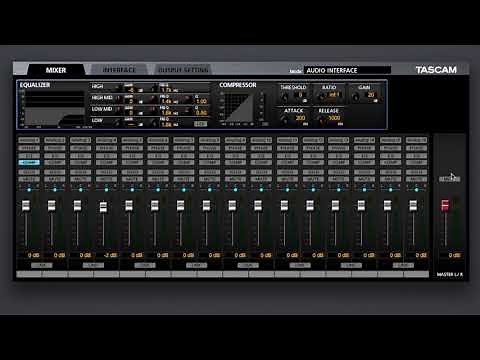Click the Mode field showing AUDIO INTERFACE
The image size is (480, 360).
[347, 70]
